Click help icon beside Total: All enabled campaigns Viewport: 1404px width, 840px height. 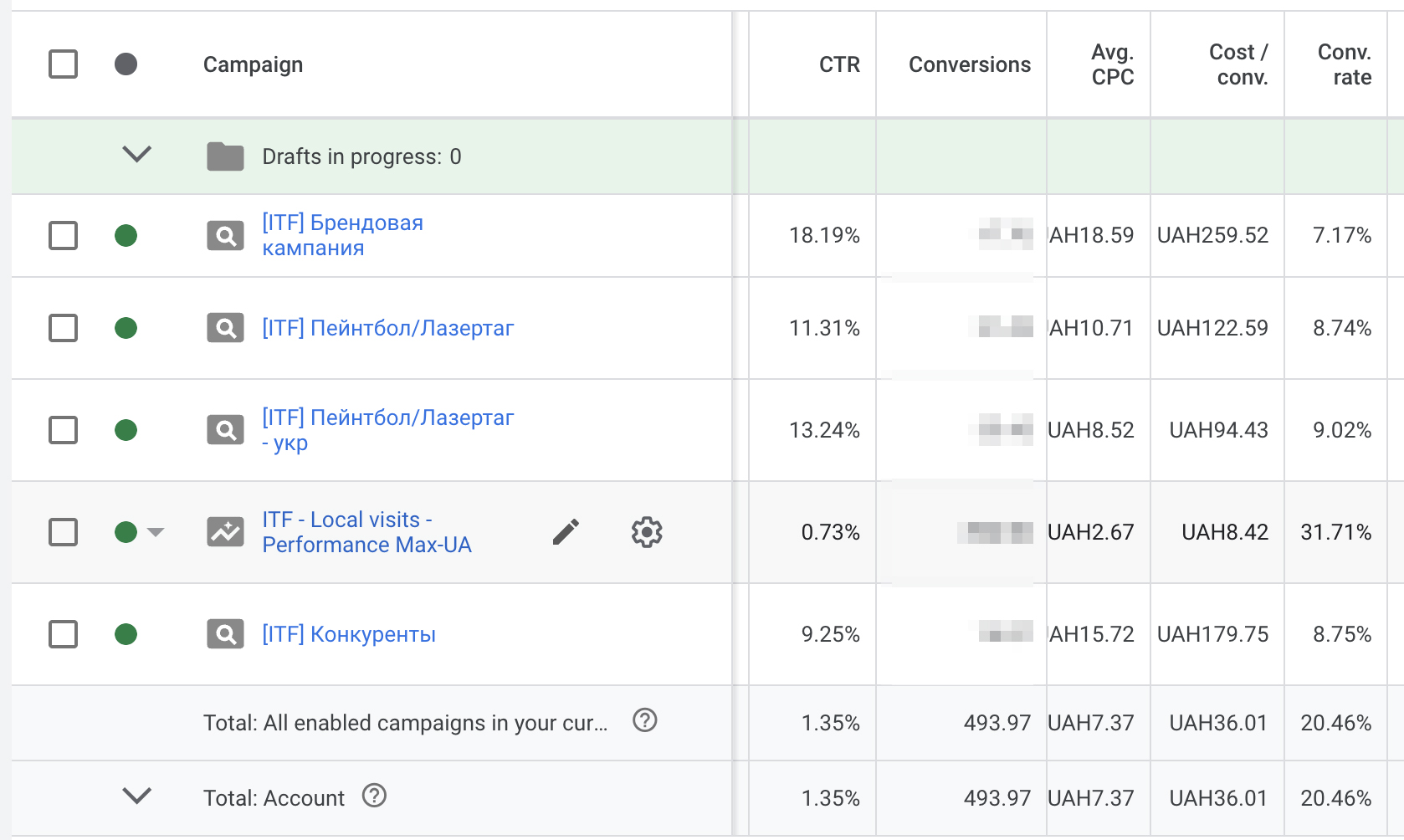point(644,720)
